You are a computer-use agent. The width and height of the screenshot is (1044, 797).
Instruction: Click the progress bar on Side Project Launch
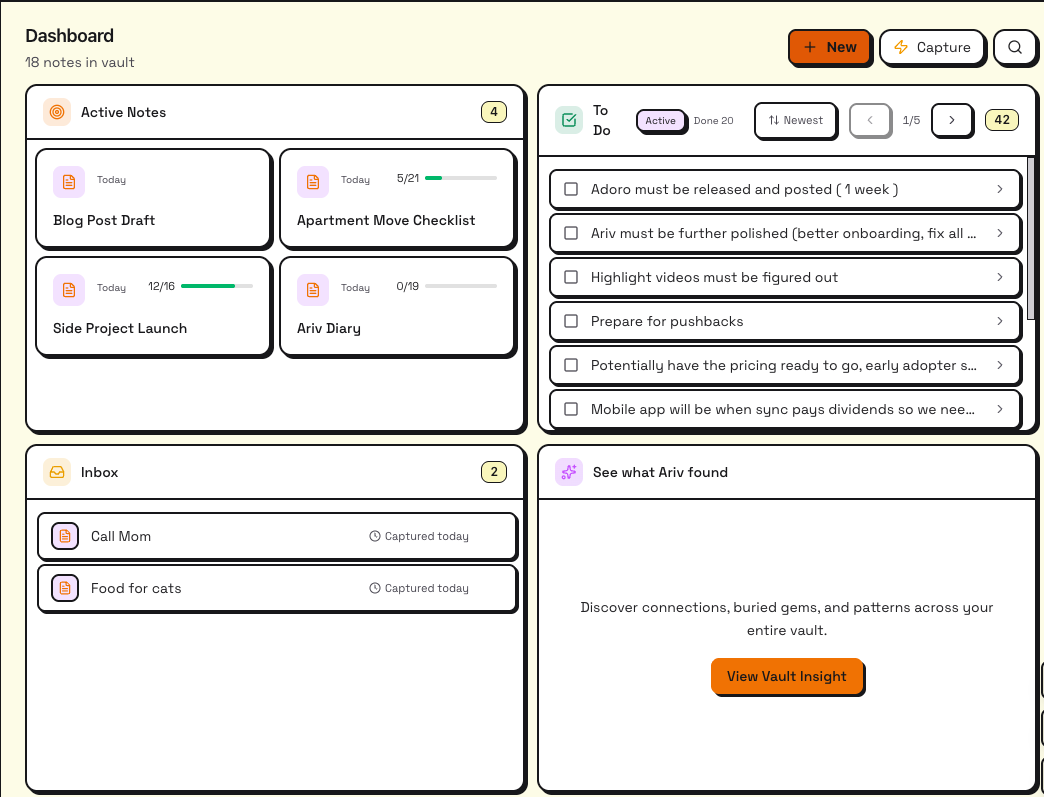click(x=217, y=286)
